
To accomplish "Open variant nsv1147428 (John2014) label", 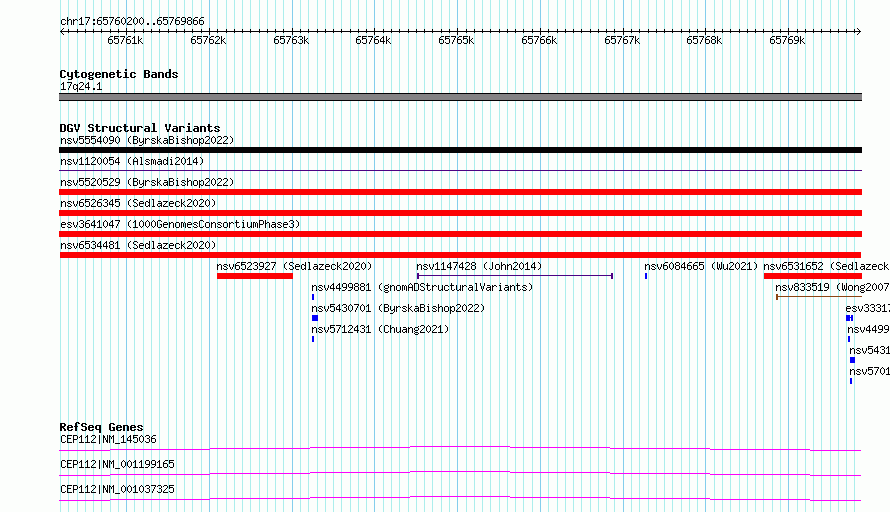I will (x=479, y=266).
